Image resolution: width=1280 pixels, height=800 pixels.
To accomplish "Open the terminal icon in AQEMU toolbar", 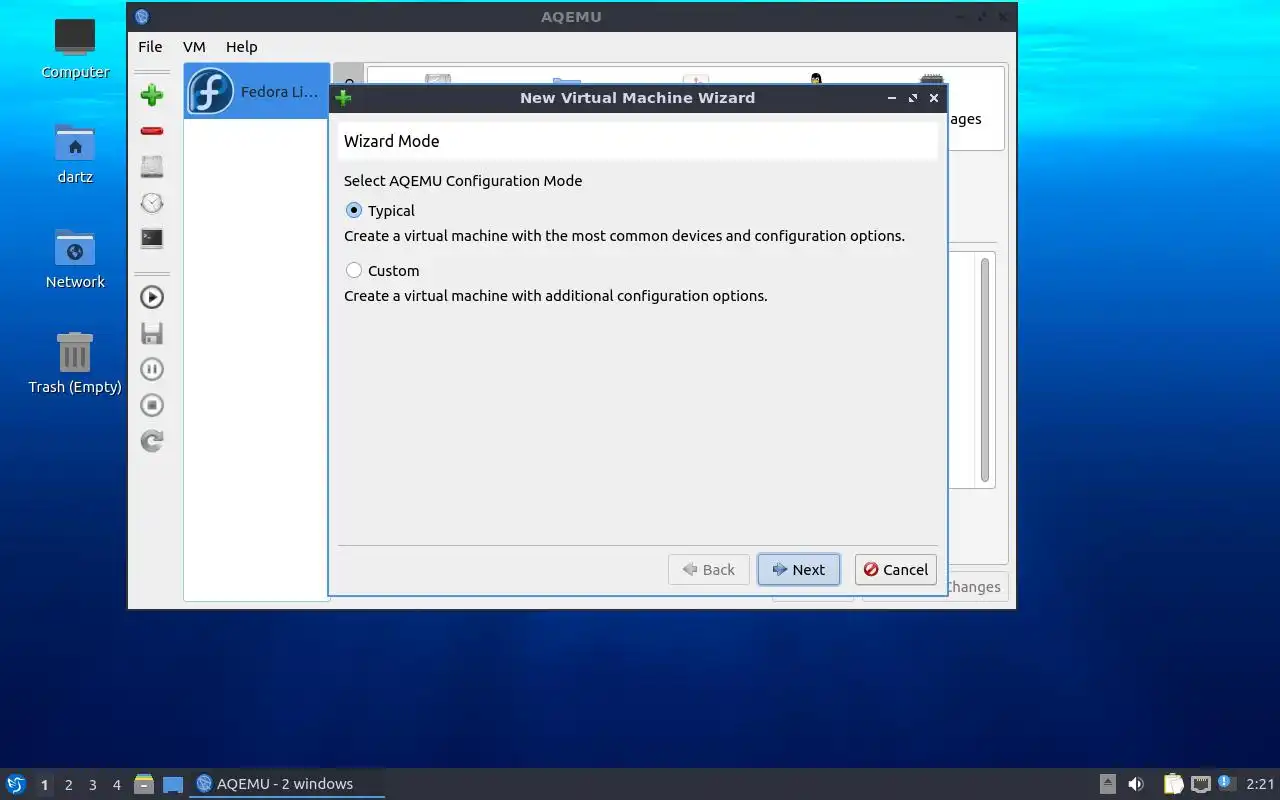I will pos(152,238).
